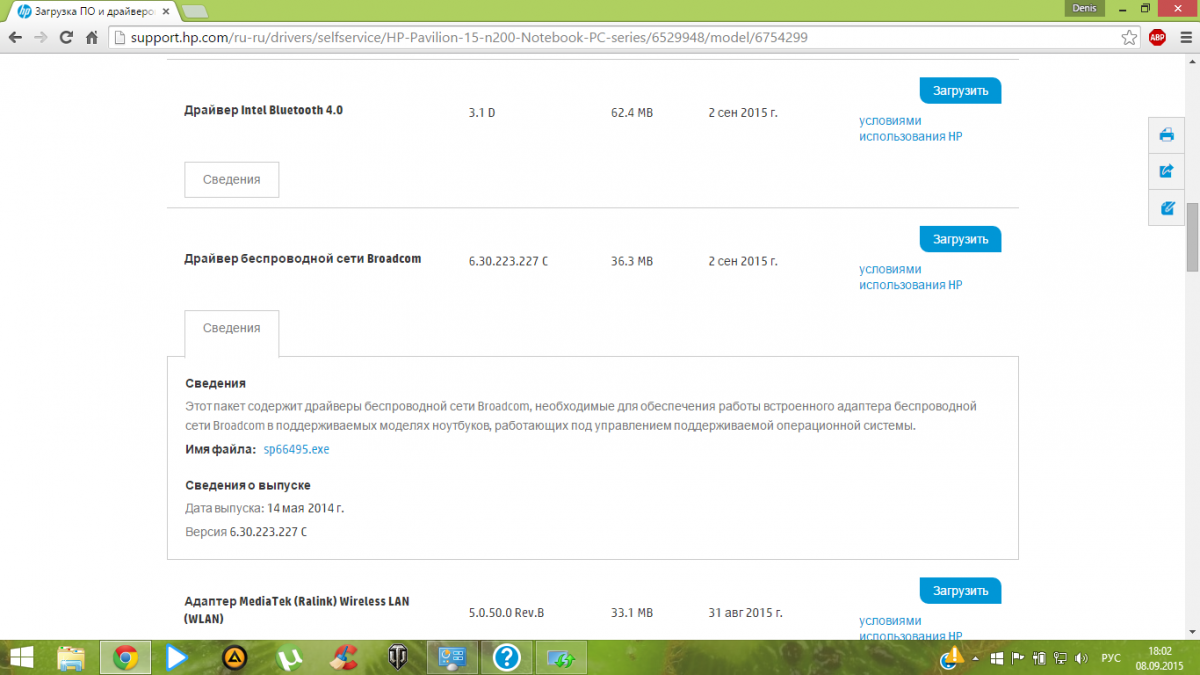Open the Windows Start menu
1200x675 pixels.
(x=22, y=657)
